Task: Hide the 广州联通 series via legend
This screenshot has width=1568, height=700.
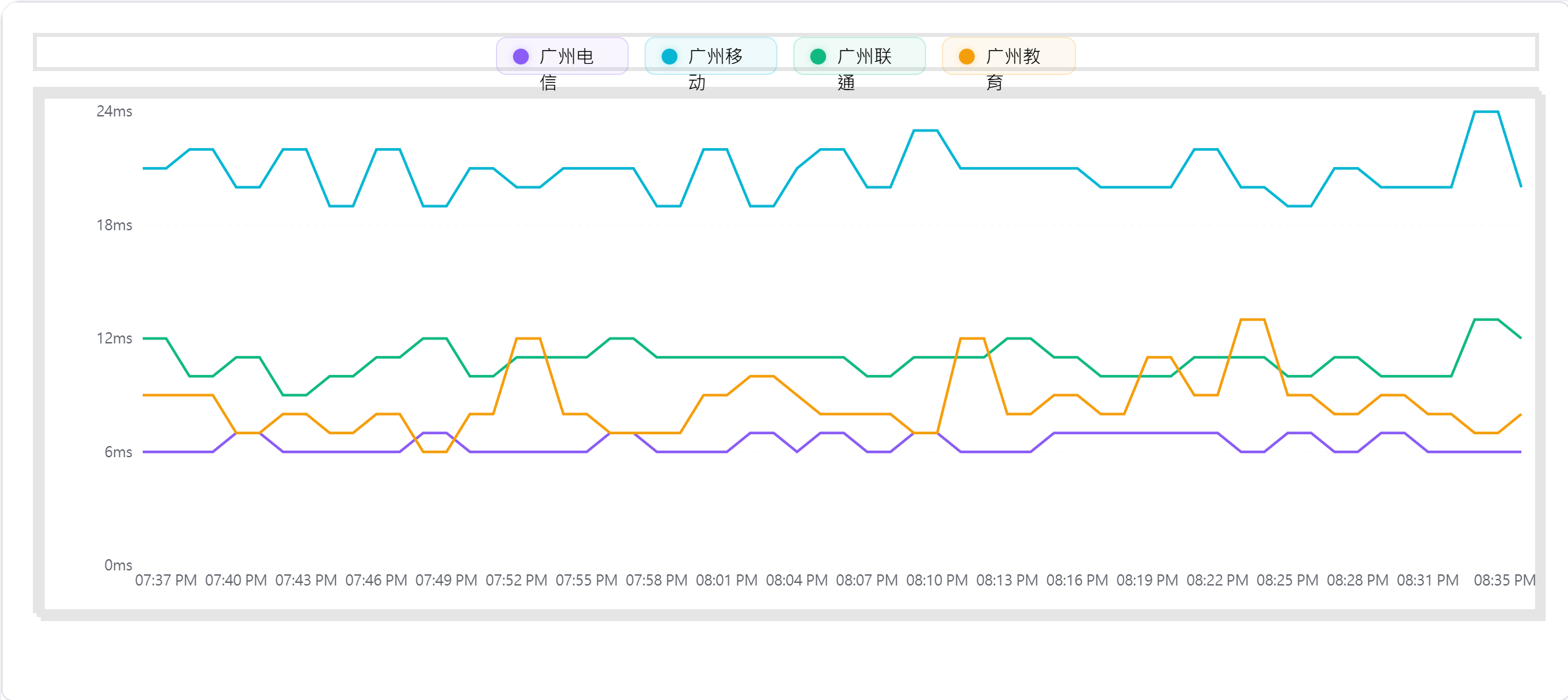Action: click(860, 57)
